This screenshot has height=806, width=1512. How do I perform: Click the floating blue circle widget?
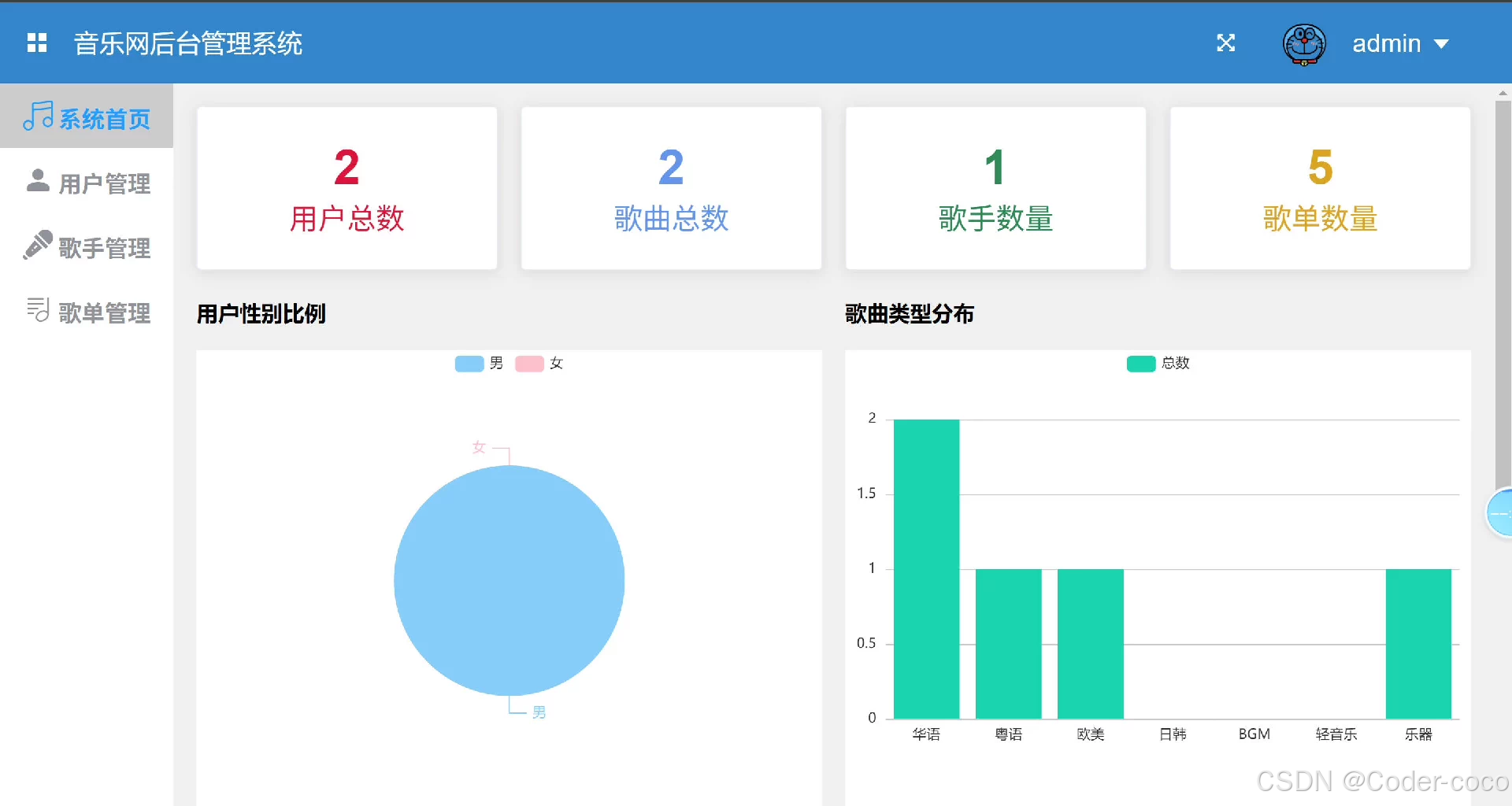pos(1499,513)
